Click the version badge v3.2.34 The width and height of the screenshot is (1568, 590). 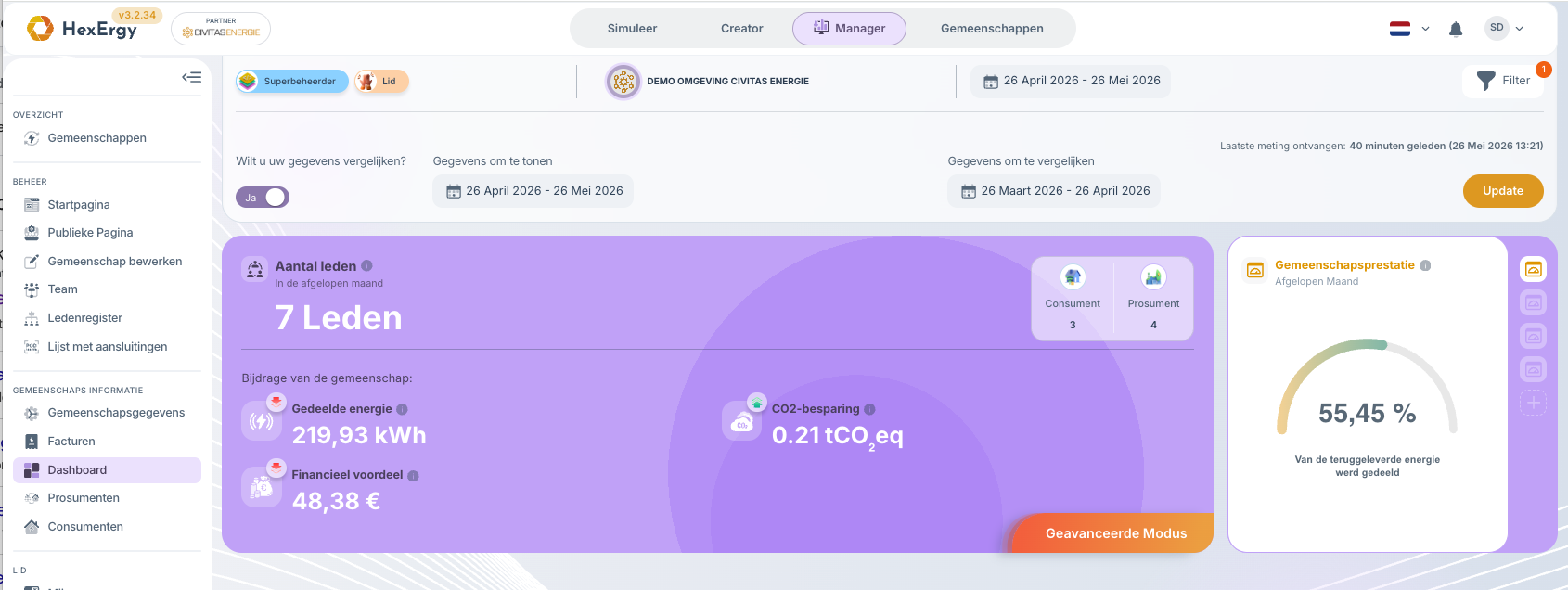(137, 15)
